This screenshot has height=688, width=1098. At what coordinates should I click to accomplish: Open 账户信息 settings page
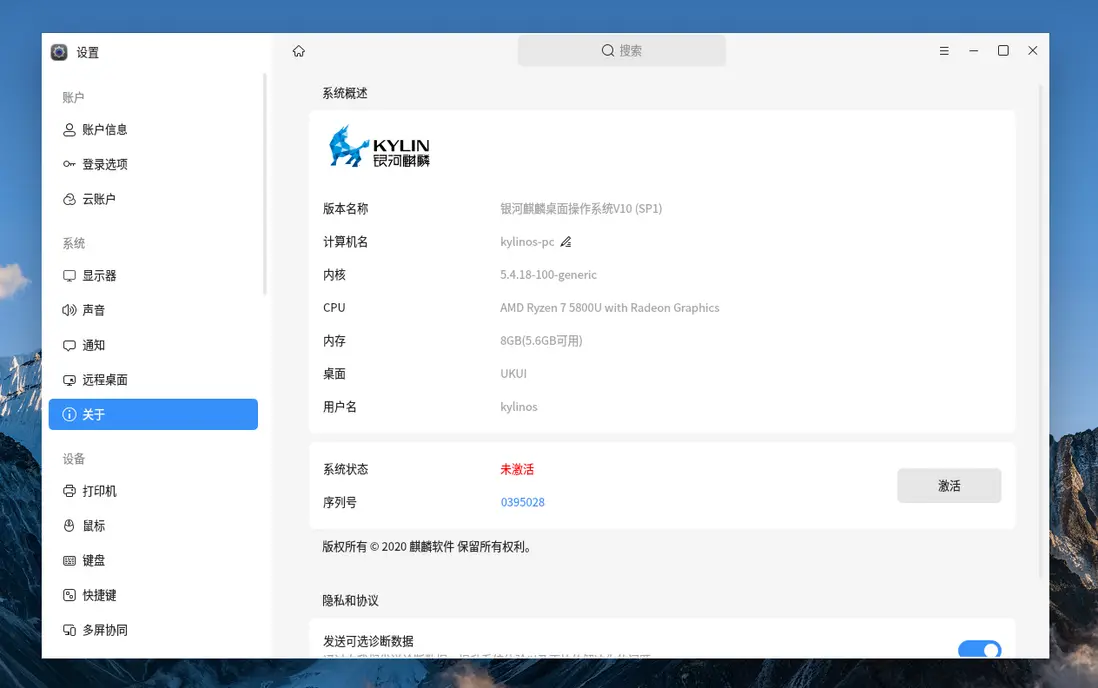pos(153,130)
